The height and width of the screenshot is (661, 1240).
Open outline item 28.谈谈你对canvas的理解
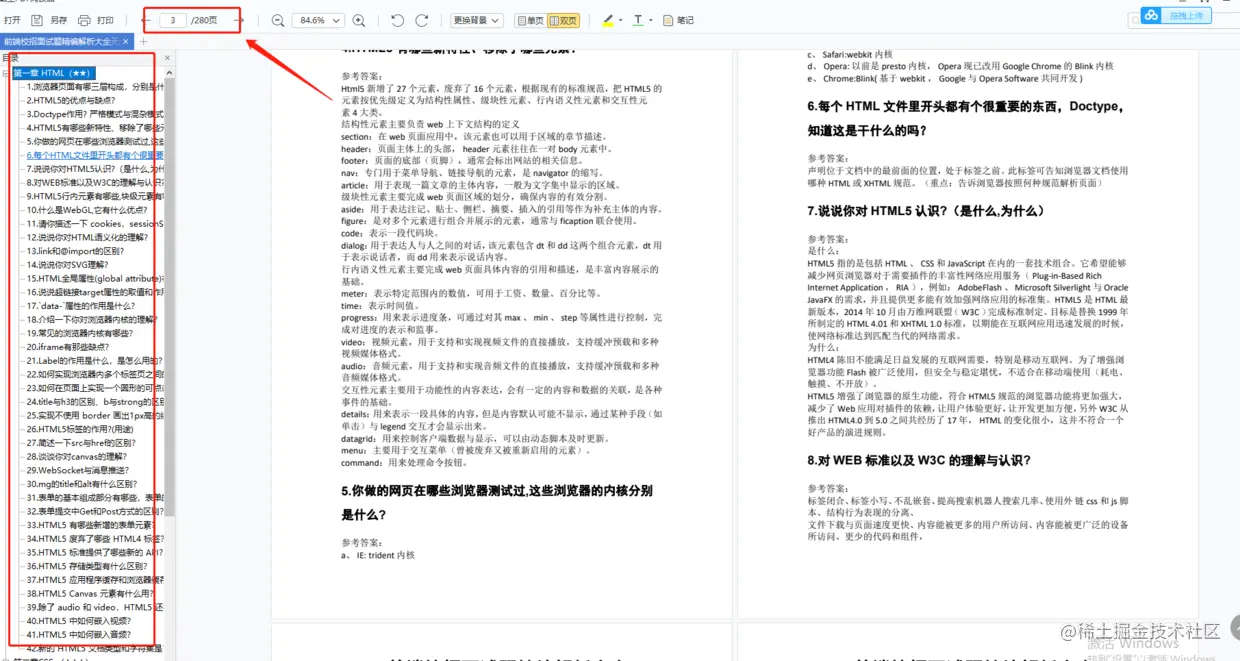pyautogui.click(x=77, y=456)
